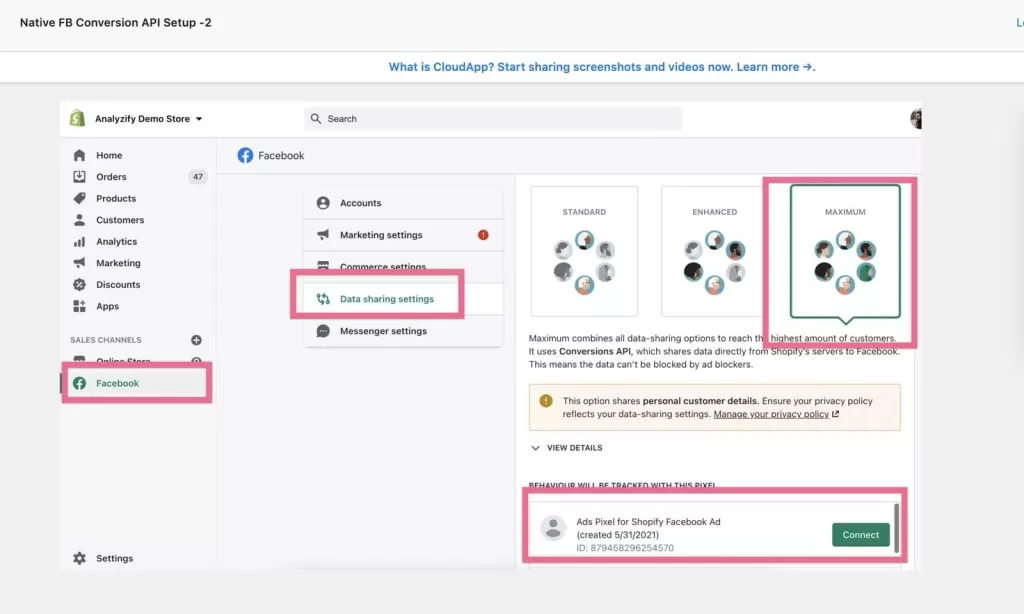Add a sales channel with plus icon
This screenshot has height=614, width=1024.
click(197, 340)
